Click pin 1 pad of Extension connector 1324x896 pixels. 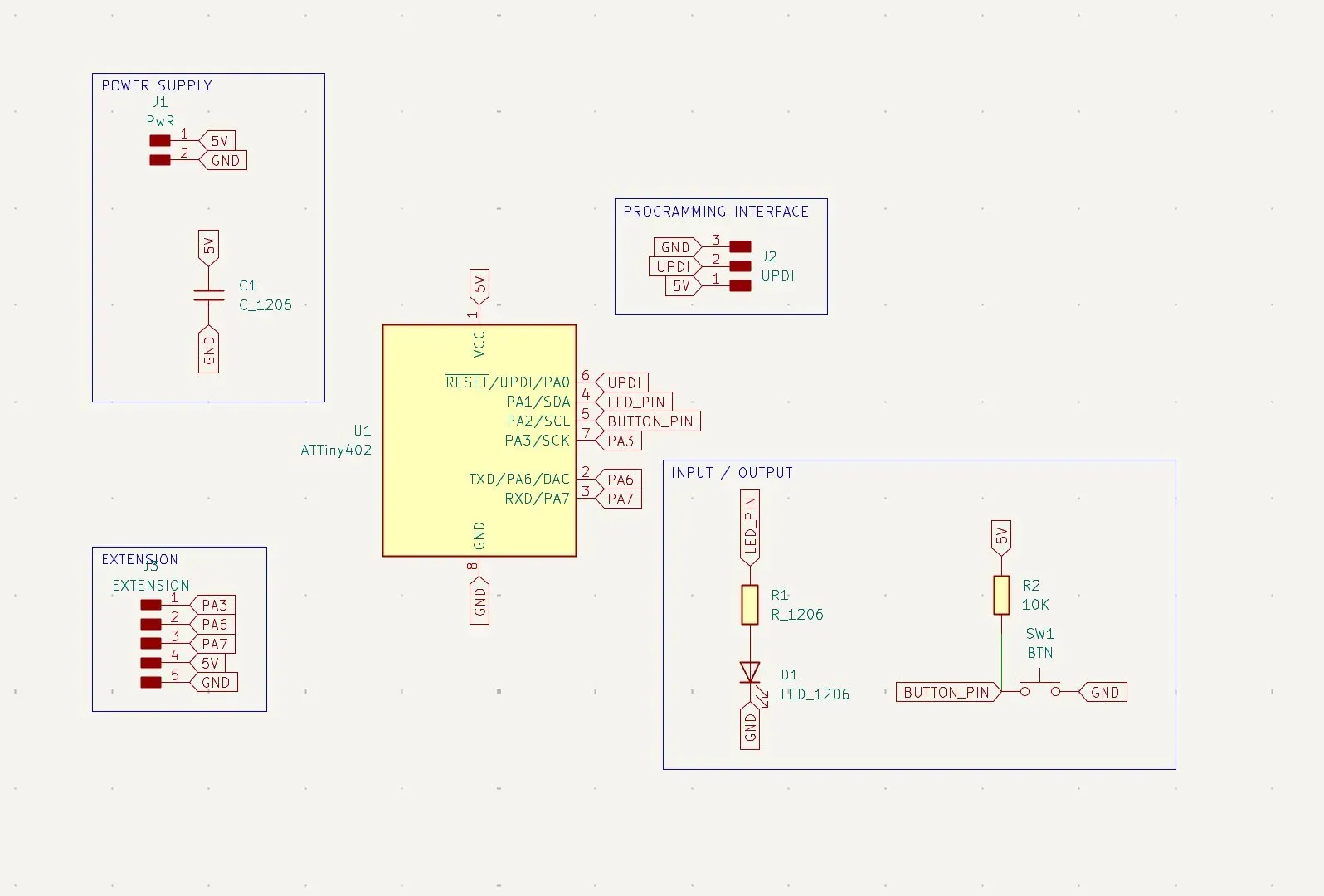[151, 605]
